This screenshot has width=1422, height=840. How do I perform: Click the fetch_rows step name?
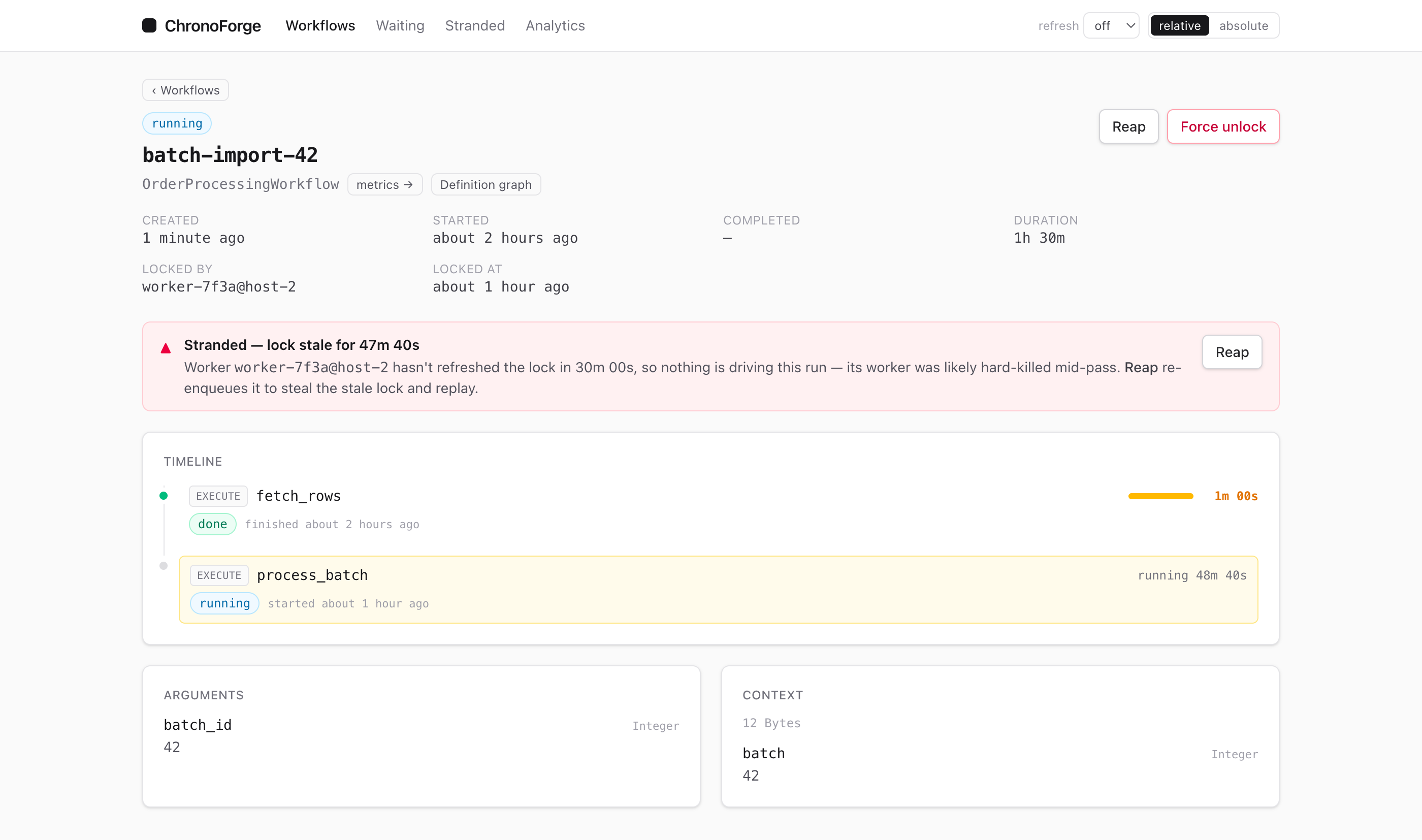[x=299, y=496]
